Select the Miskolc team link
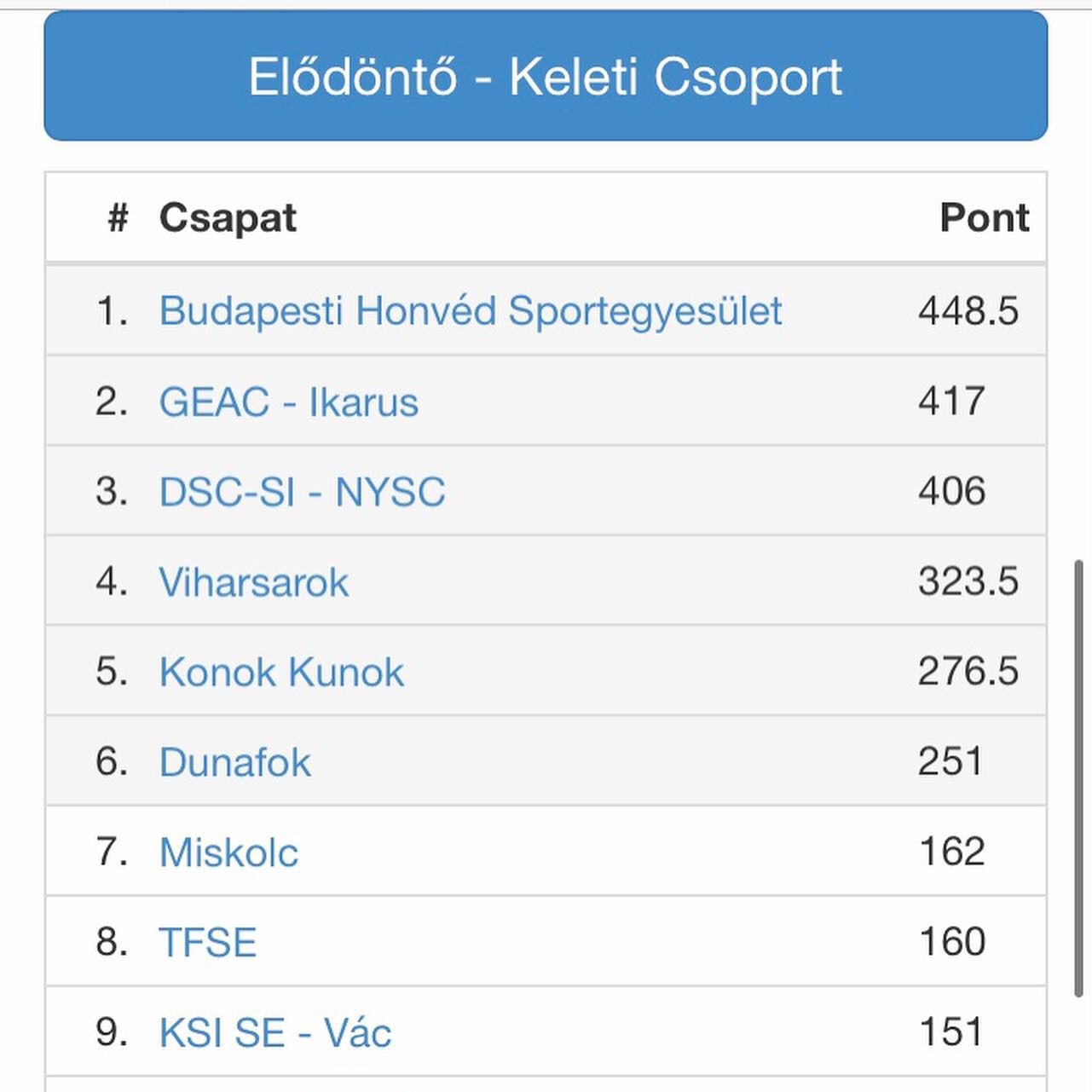The height and width of the screenshot is (1092, 1092). [x=228, y=852]
